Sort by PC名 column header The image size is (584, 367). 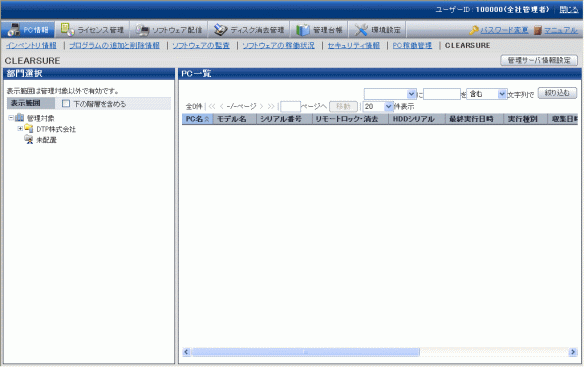197,119
